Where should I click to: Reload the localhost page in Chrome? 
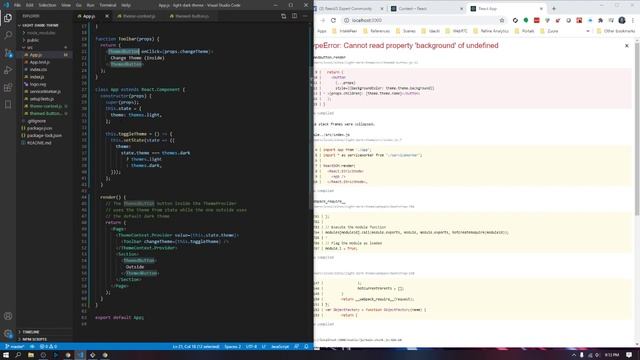333,20
